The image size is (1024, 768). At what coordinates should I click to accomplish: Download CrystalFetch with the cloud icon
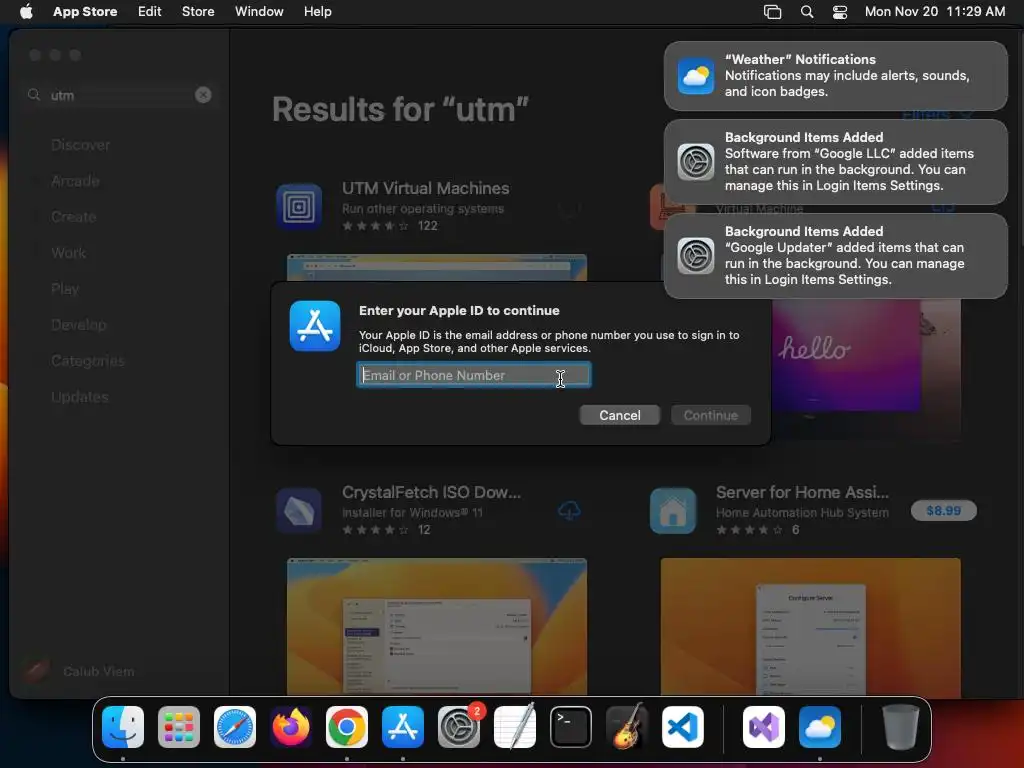(569, 511)
